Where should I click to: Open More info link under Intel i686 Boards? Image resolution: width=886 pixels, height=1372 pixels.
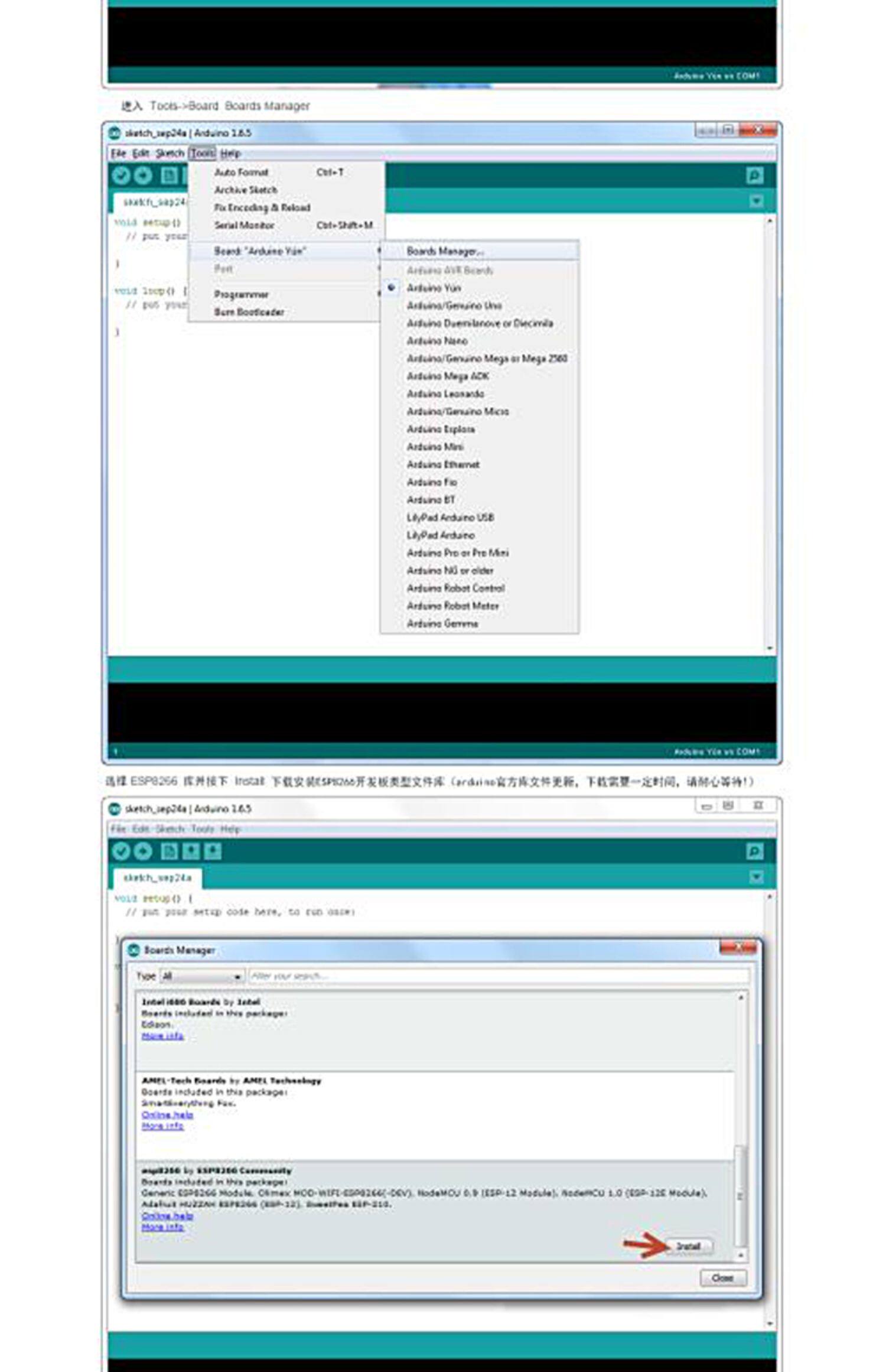[x=162, y=1036]
